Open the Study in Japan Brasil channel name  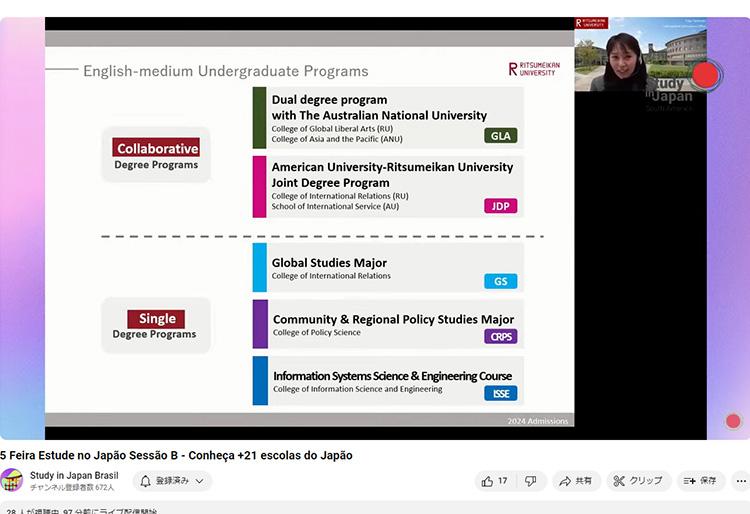coord(74,476)
